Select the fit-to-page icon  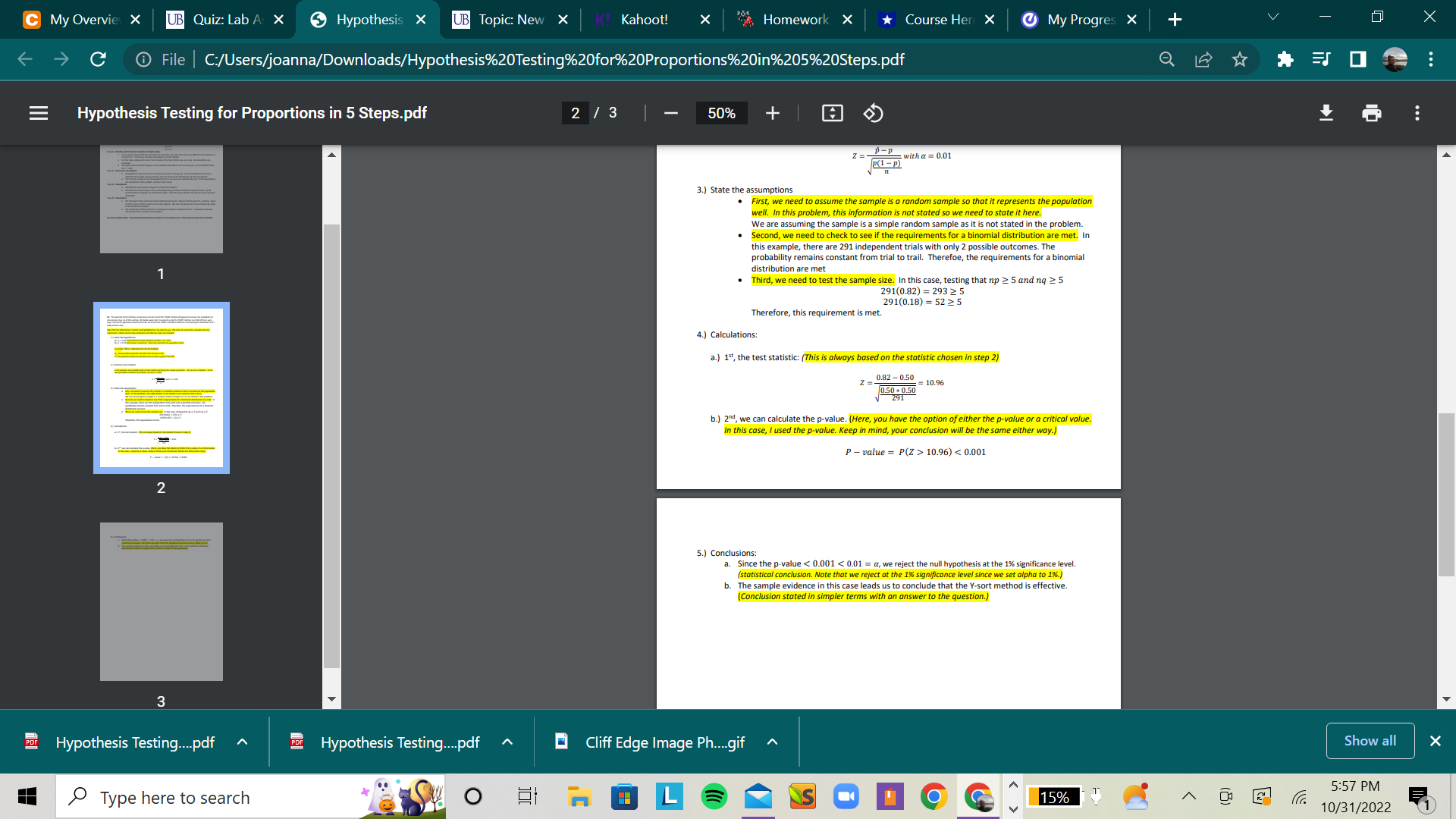click(x=833, y=113)
